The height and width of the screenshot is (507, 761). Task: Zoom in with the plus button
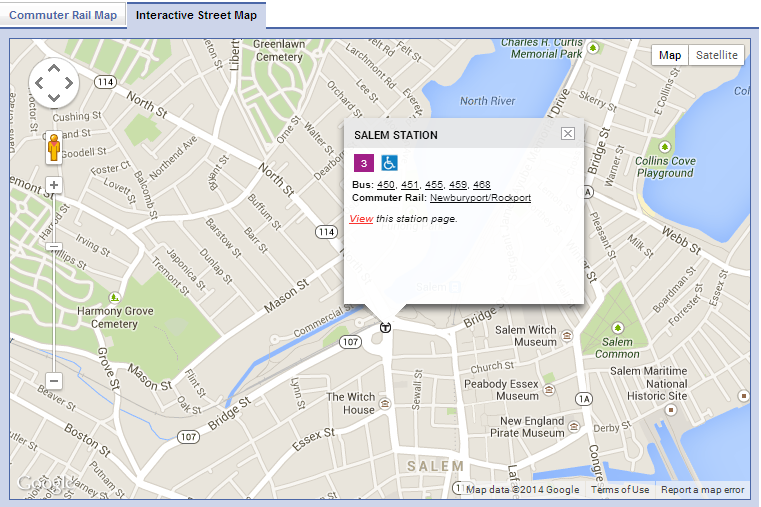(x=54, y=185)
